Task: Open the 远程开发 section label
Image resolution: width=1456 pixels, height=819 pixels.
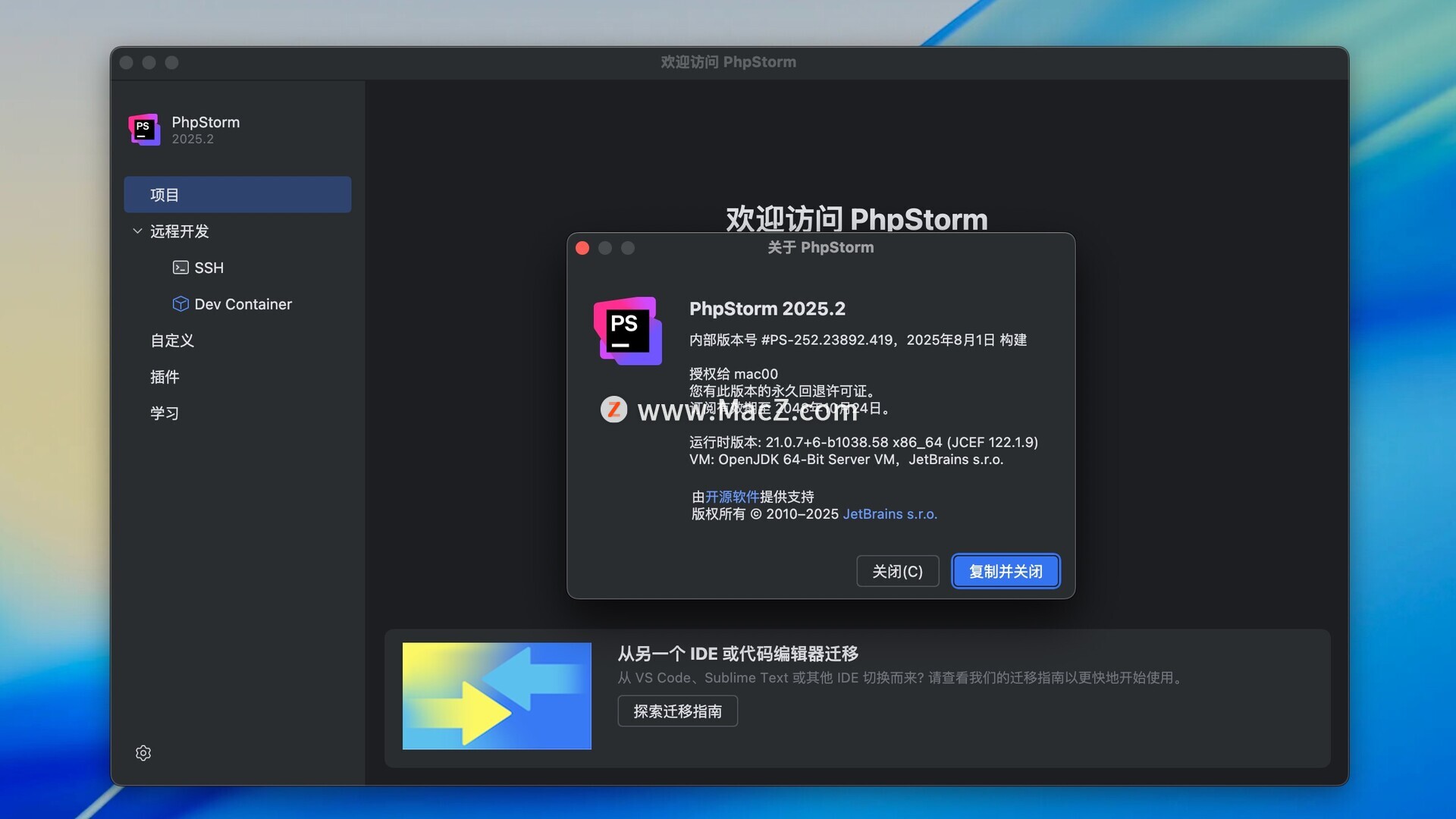Action: (180, 231)
